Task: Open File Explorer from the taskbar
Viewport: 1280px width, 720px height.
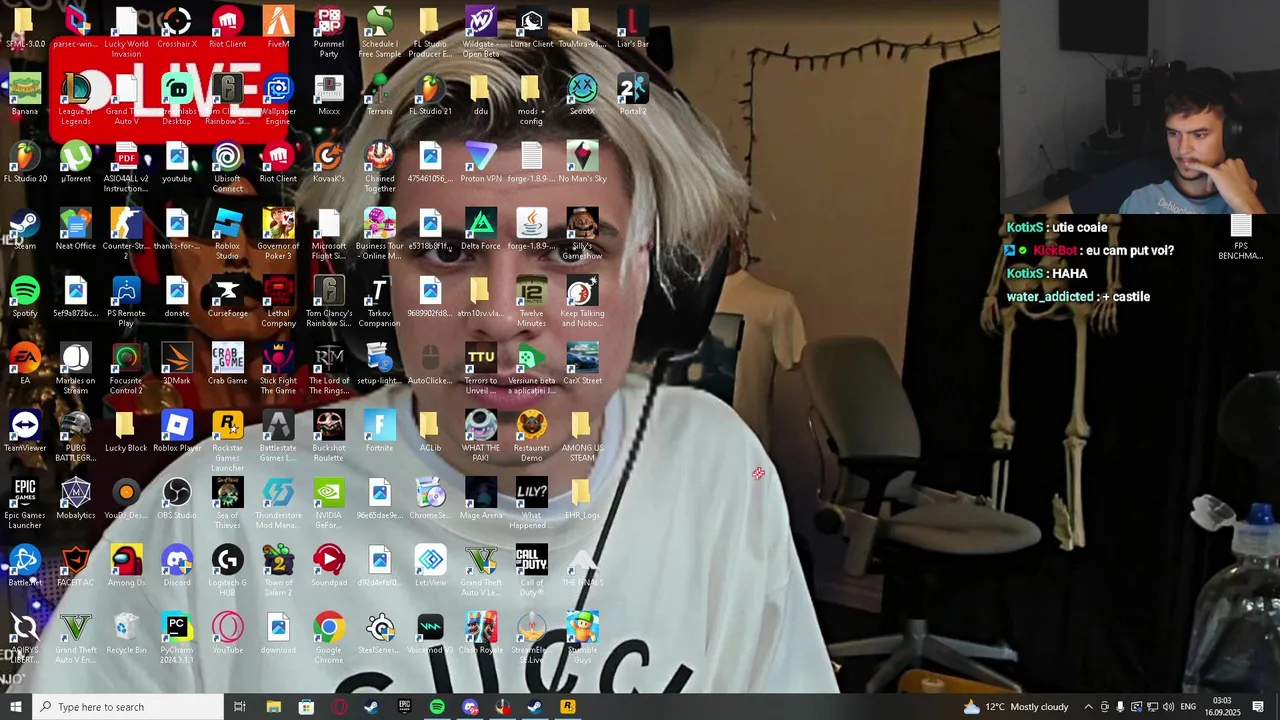Action: point(273,707)
